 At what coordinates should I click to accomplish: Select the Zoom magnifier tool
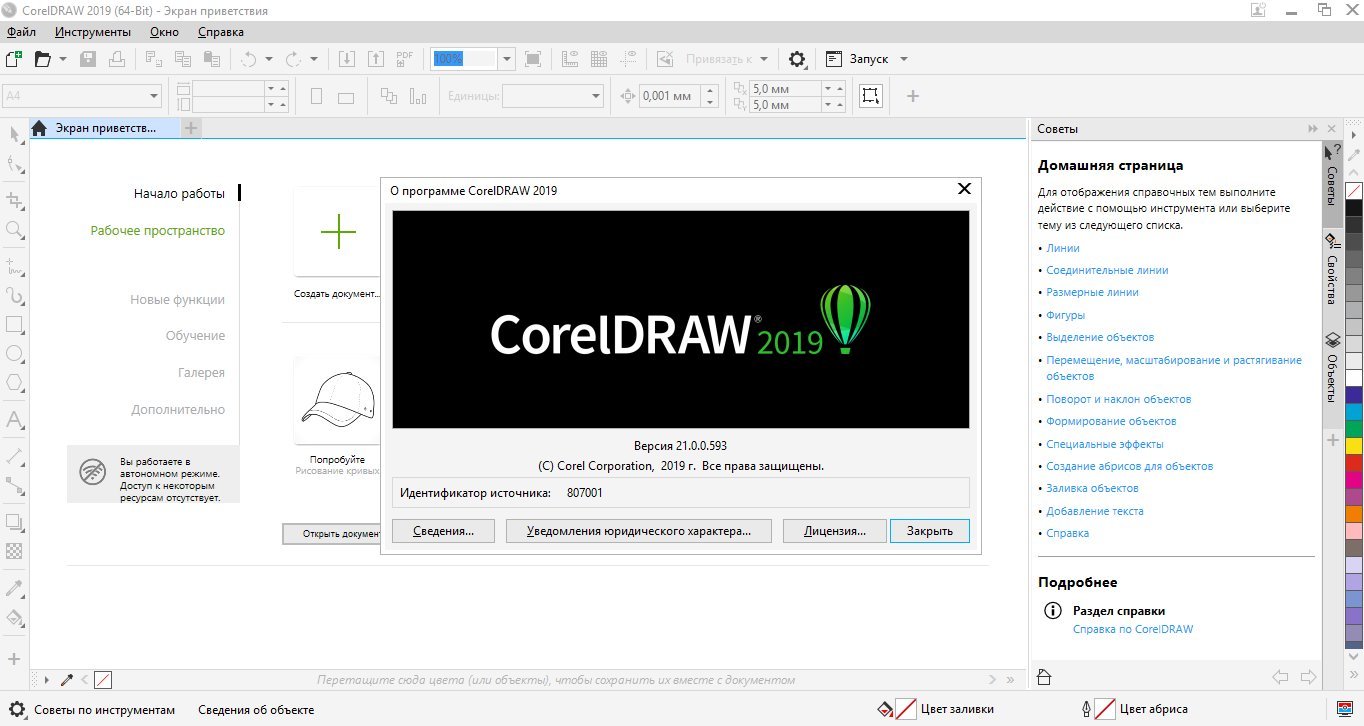pyautogui.click(x=15, y=230)
